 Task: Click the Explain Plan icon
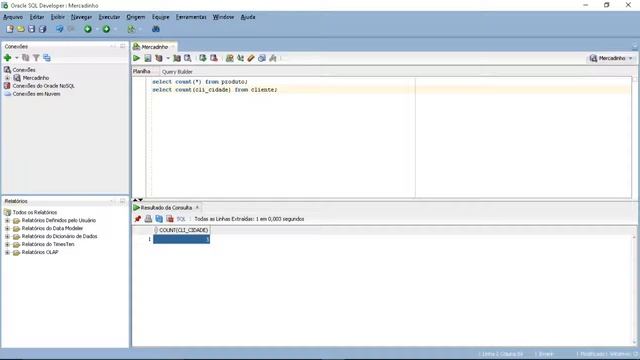[x=159, y=58]
